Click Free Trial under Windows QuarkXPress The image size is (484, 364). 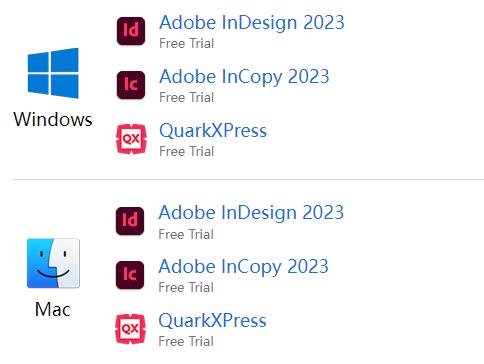point(187,151)
